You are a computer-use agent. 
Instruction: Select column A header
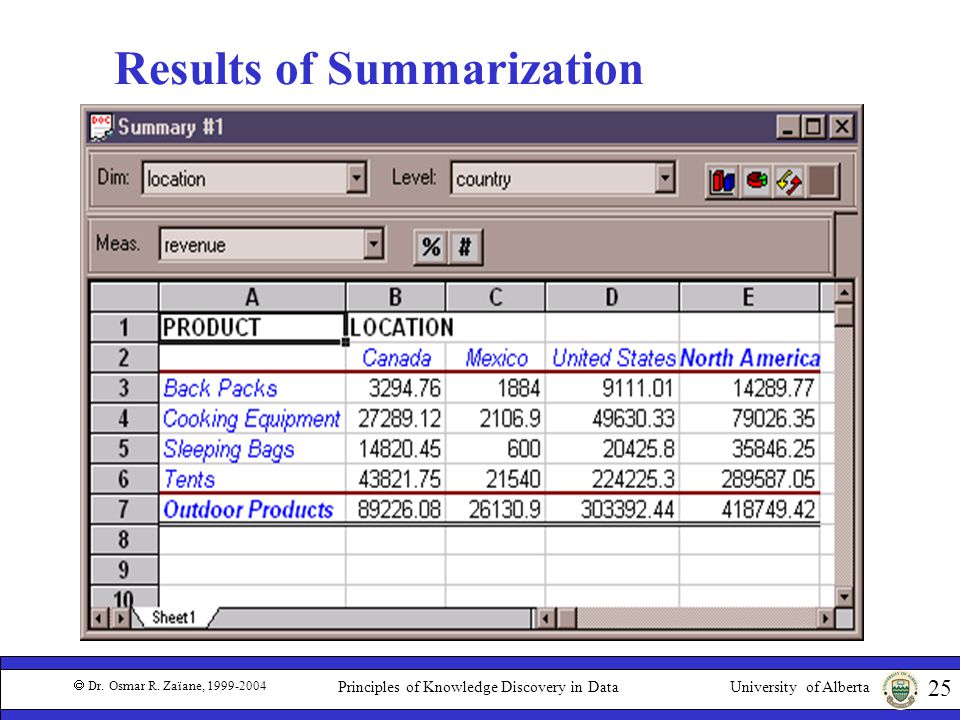[252, 298]
